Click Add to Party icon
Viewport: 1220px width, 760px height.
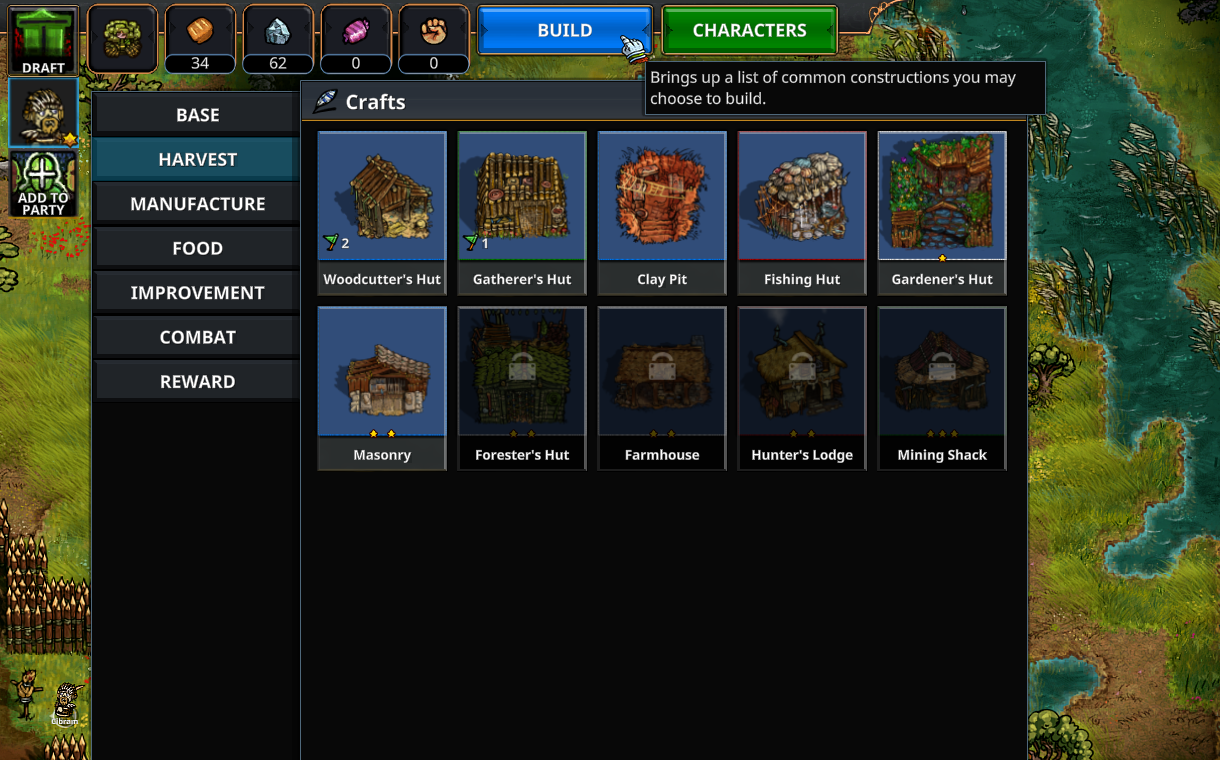click(x=43, y=184)
